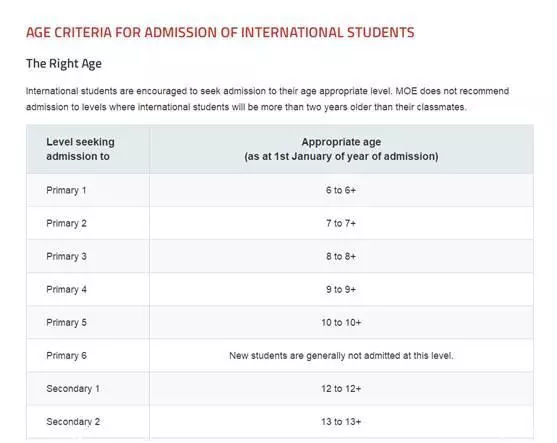Select 'The Right Age' subheading

pos(64,64)
